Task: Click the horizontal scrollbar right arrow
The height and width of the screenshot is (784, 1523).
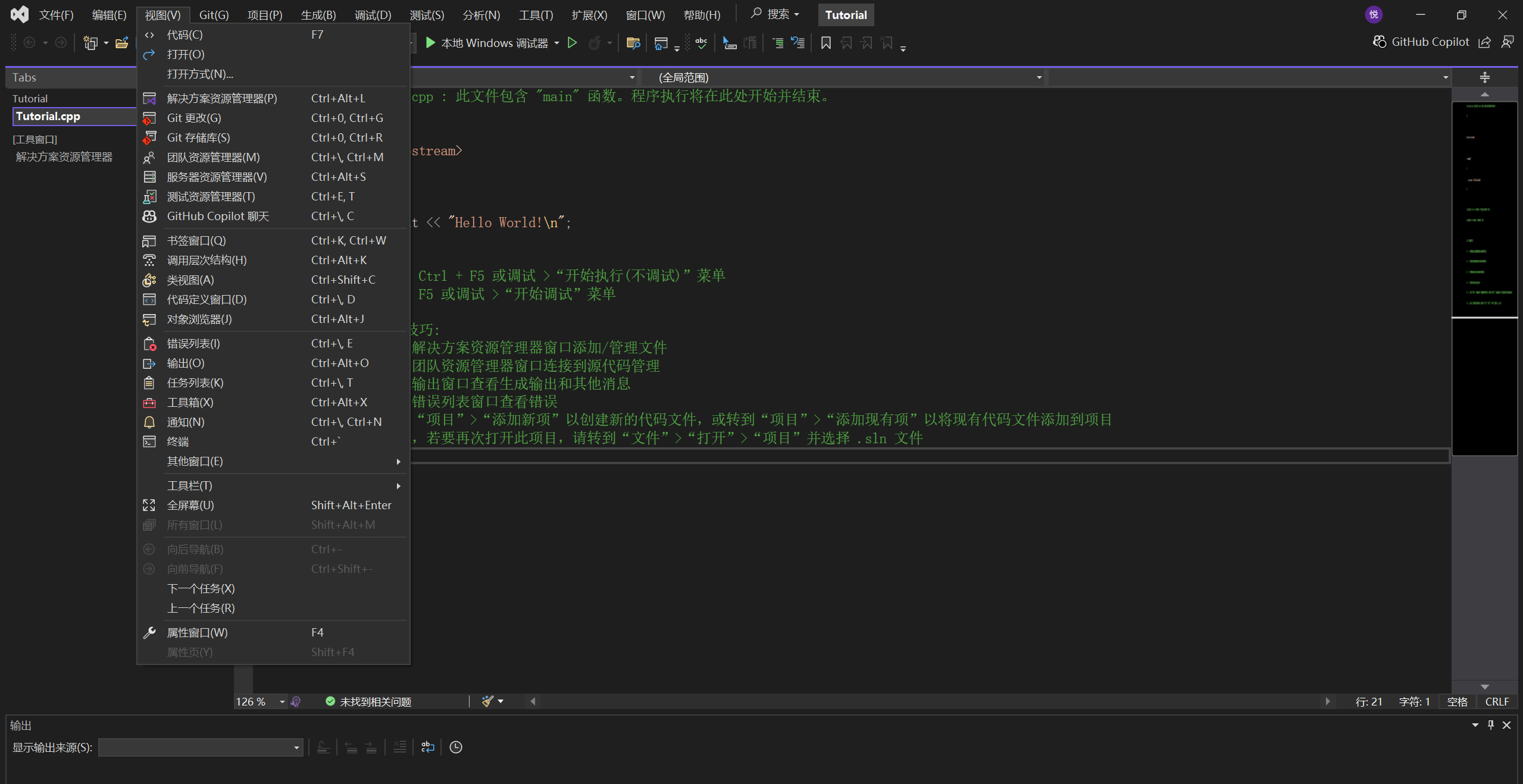Action: 1328,701
